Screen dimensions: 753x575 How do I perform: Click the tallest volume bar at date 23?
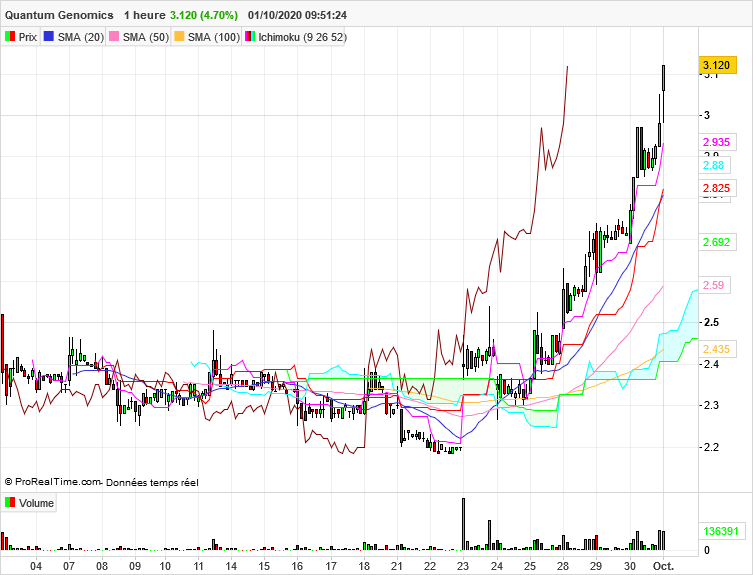point(463,524)
